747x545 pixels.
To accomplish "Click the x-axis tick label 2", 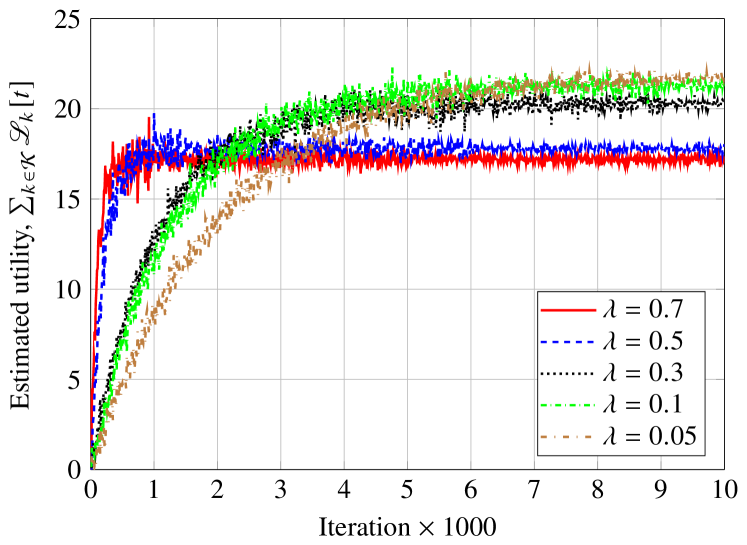I will (x=217, y=490).
